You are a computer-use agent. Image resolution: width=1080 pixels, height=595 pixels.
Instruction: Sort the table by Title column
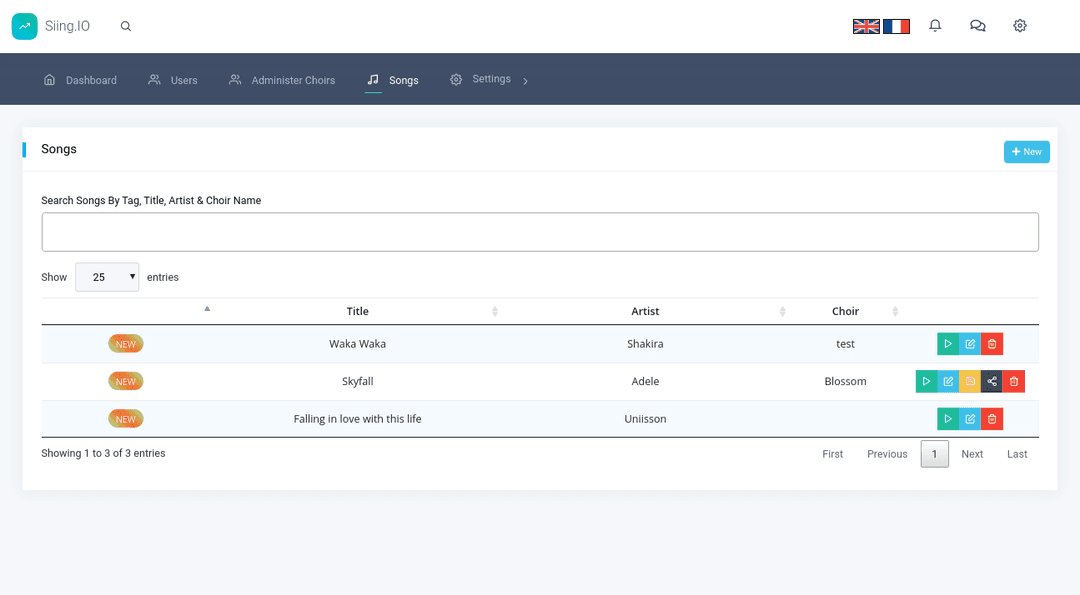tap(357, 311)
